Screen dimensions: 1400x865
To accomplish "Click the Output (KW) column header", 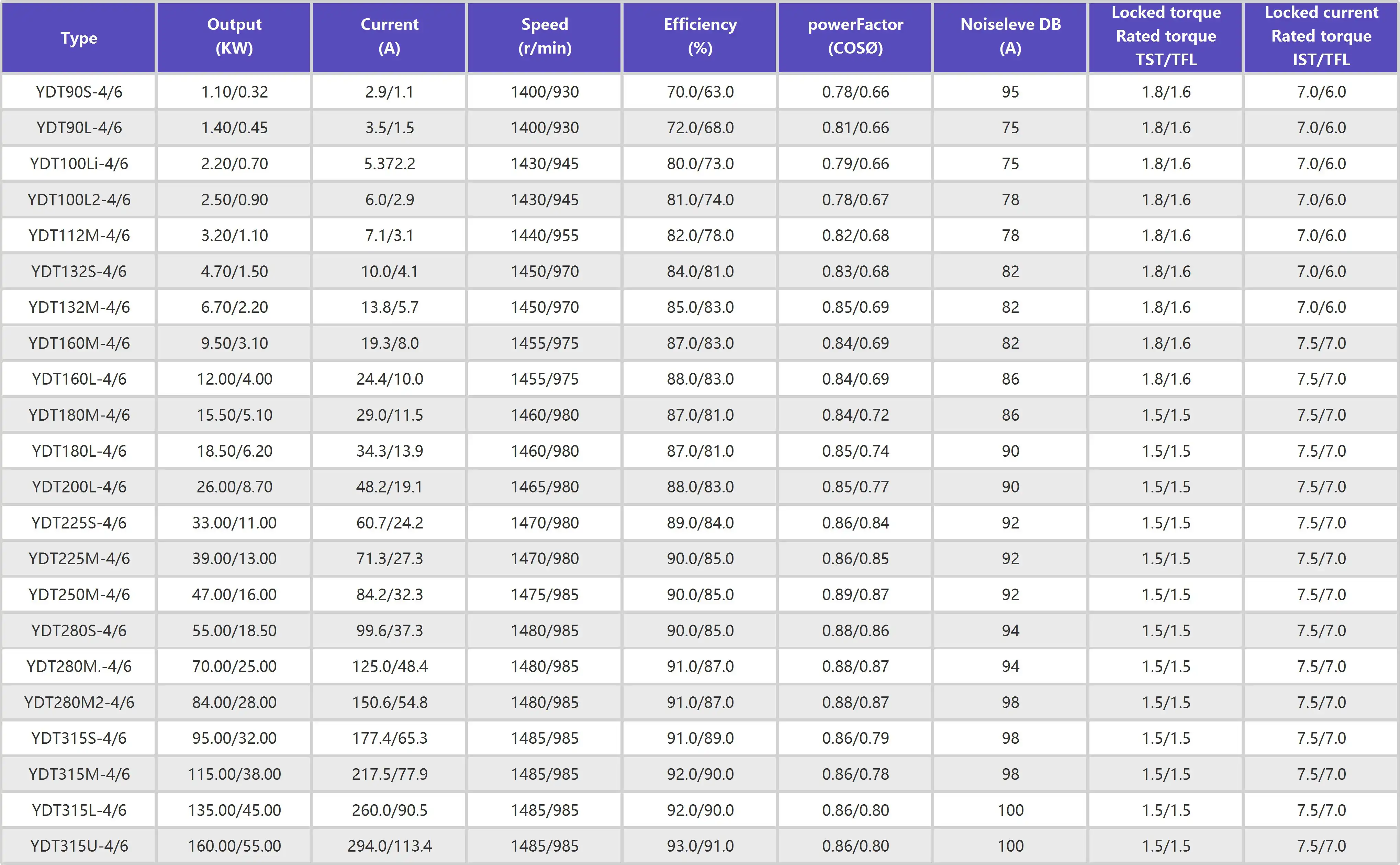I will [x=234, y=36].
